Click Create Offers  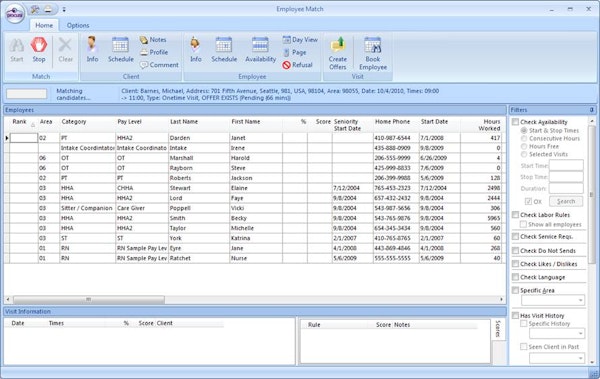[x=338, y=54]
